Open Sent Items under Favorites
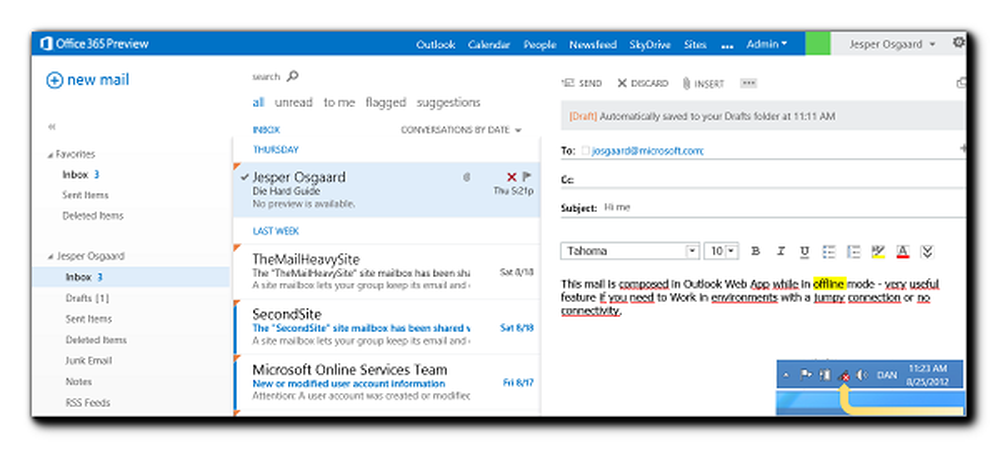The image size is (1000, 450). pos(85,195)
